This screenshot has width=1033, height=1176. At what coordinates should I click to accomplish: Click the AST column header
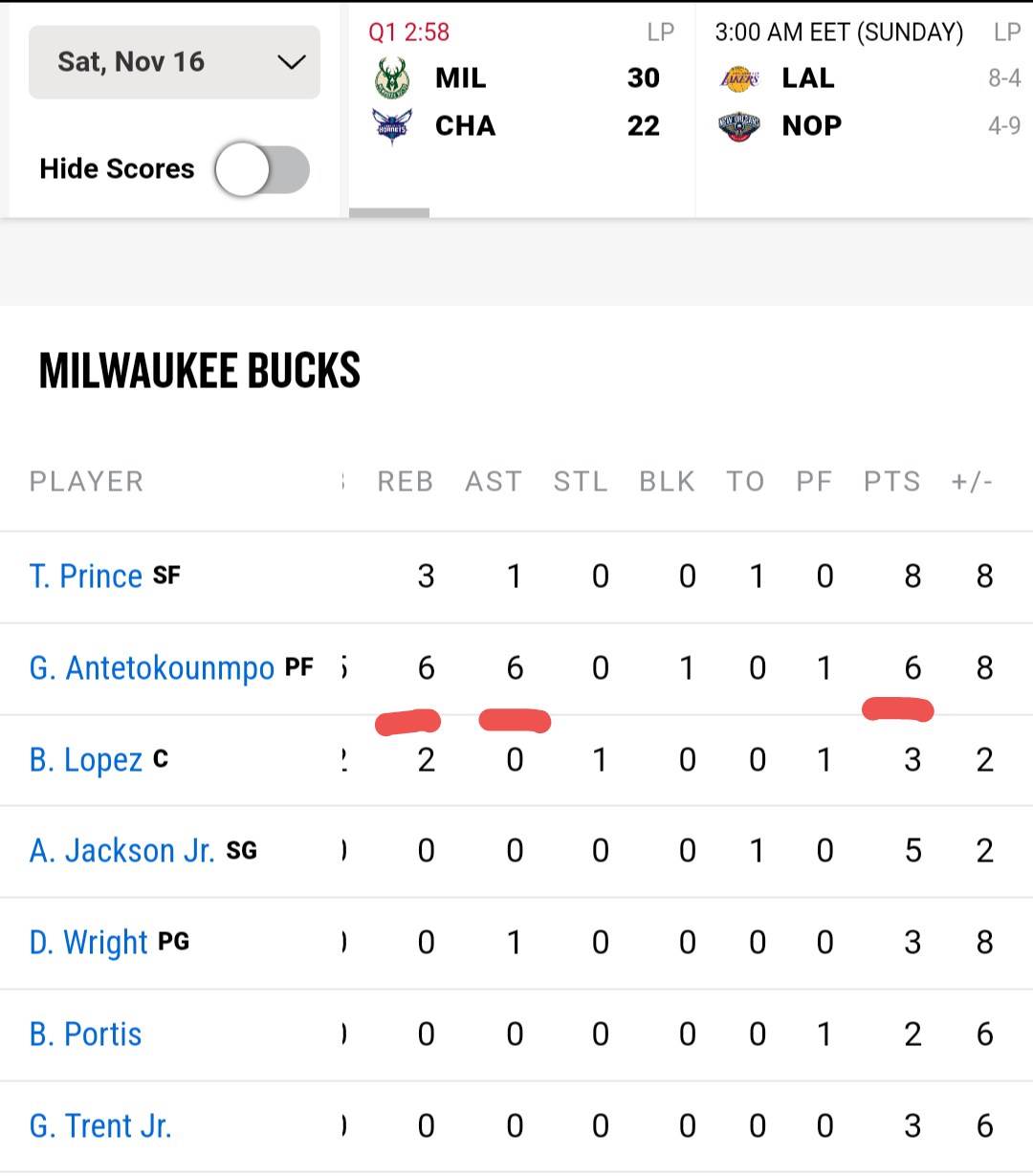pos(494,482)
